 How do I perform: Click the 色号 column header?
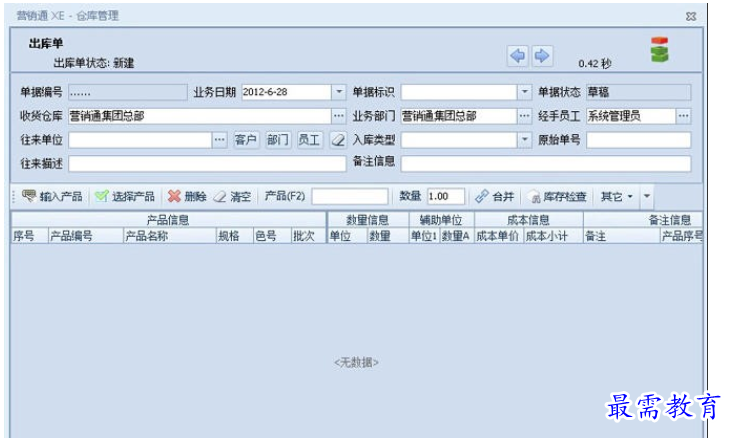[272, 236]
